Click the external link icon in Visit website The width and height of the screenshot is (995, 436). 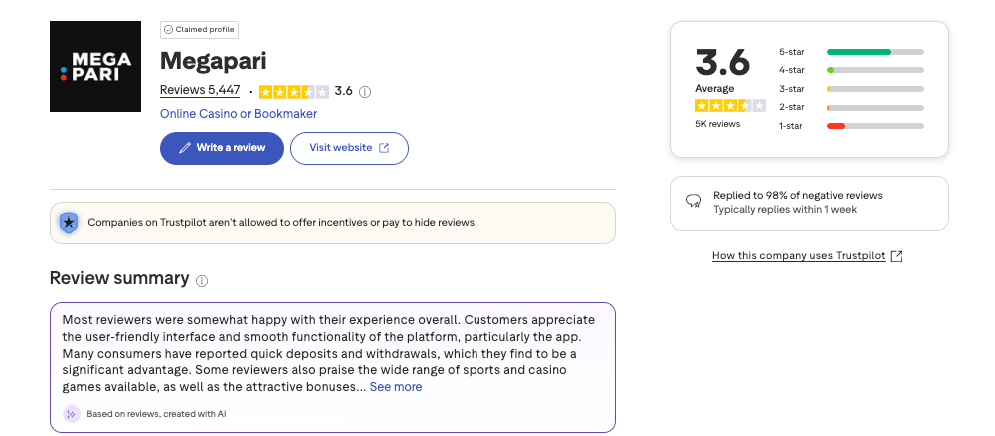[384, 148]
